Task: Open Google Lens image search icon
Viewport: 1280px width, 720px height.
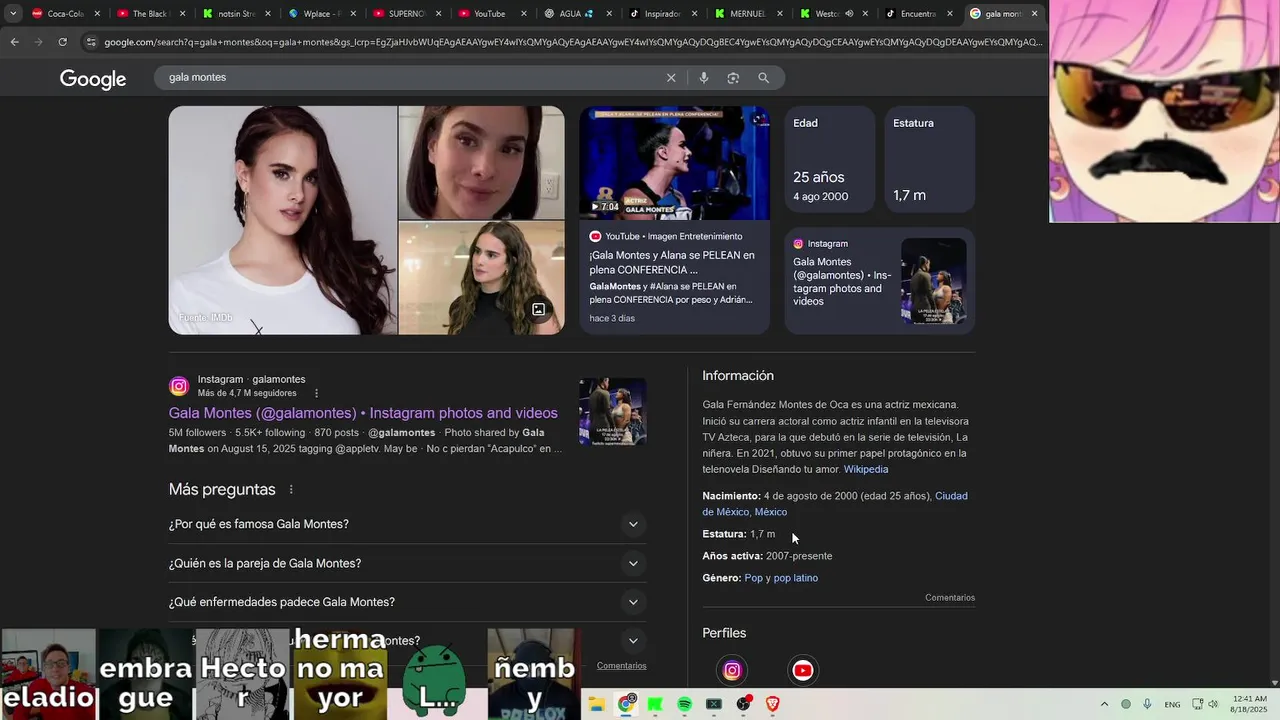Action: [733, 78]
